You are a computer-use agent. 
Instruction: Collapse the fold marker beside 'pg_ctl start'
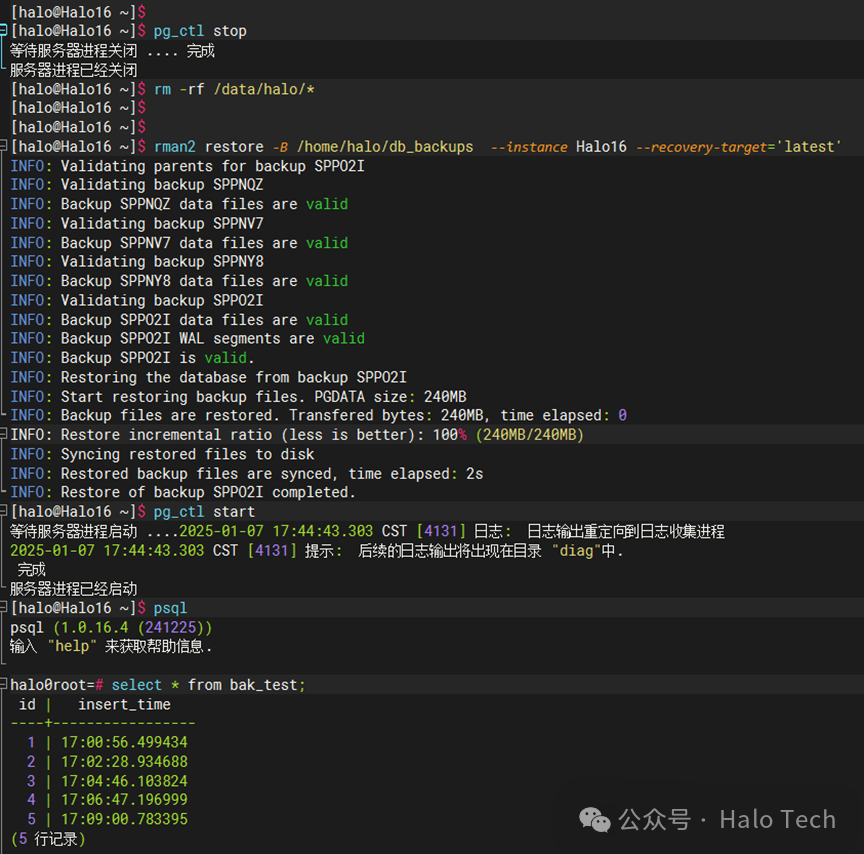click(x=3, y=511)
